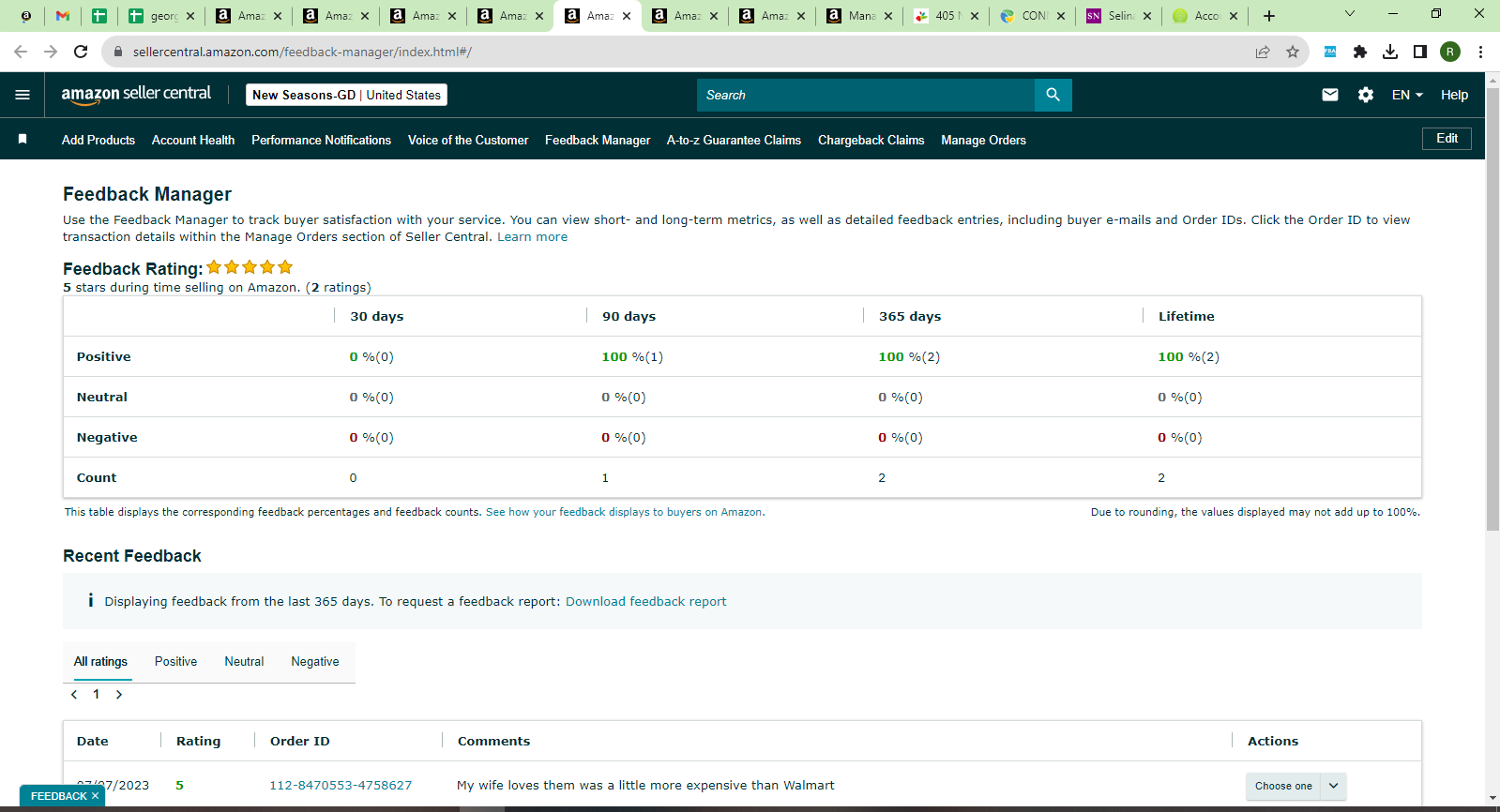1500x812 pixels.
Task: Open the browser downloads icon
Action: tap(1390, 52)
